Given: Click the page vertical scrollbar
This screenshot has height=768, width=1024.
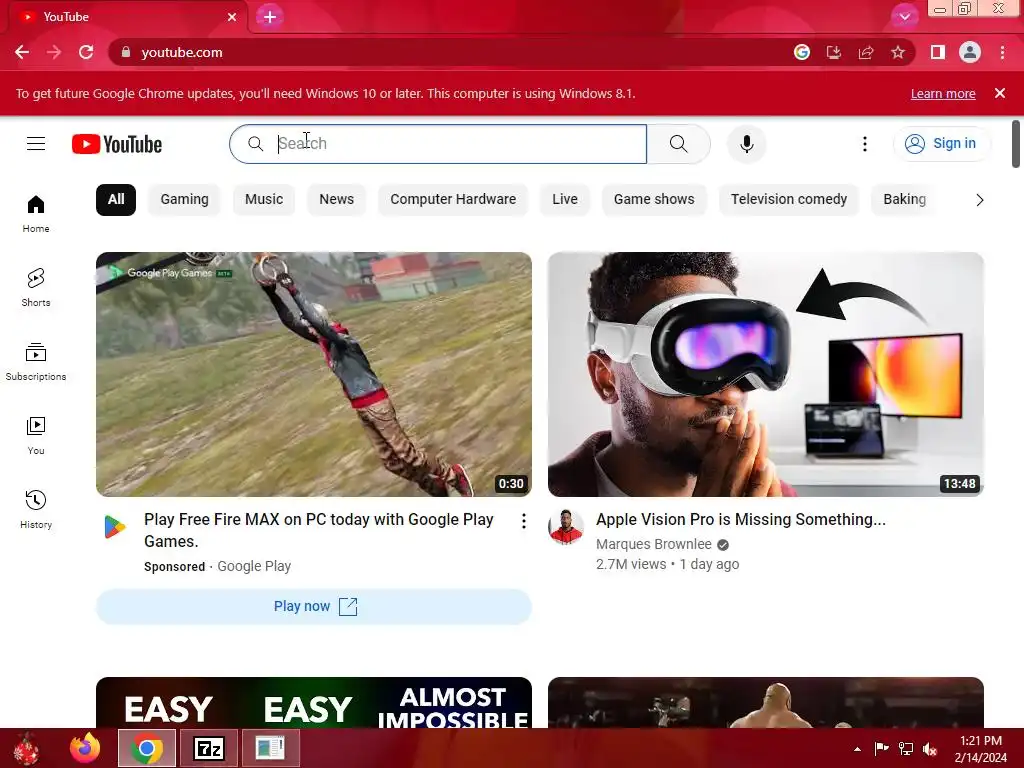Looking at the screenshot, I should [x=1016, y=144].
